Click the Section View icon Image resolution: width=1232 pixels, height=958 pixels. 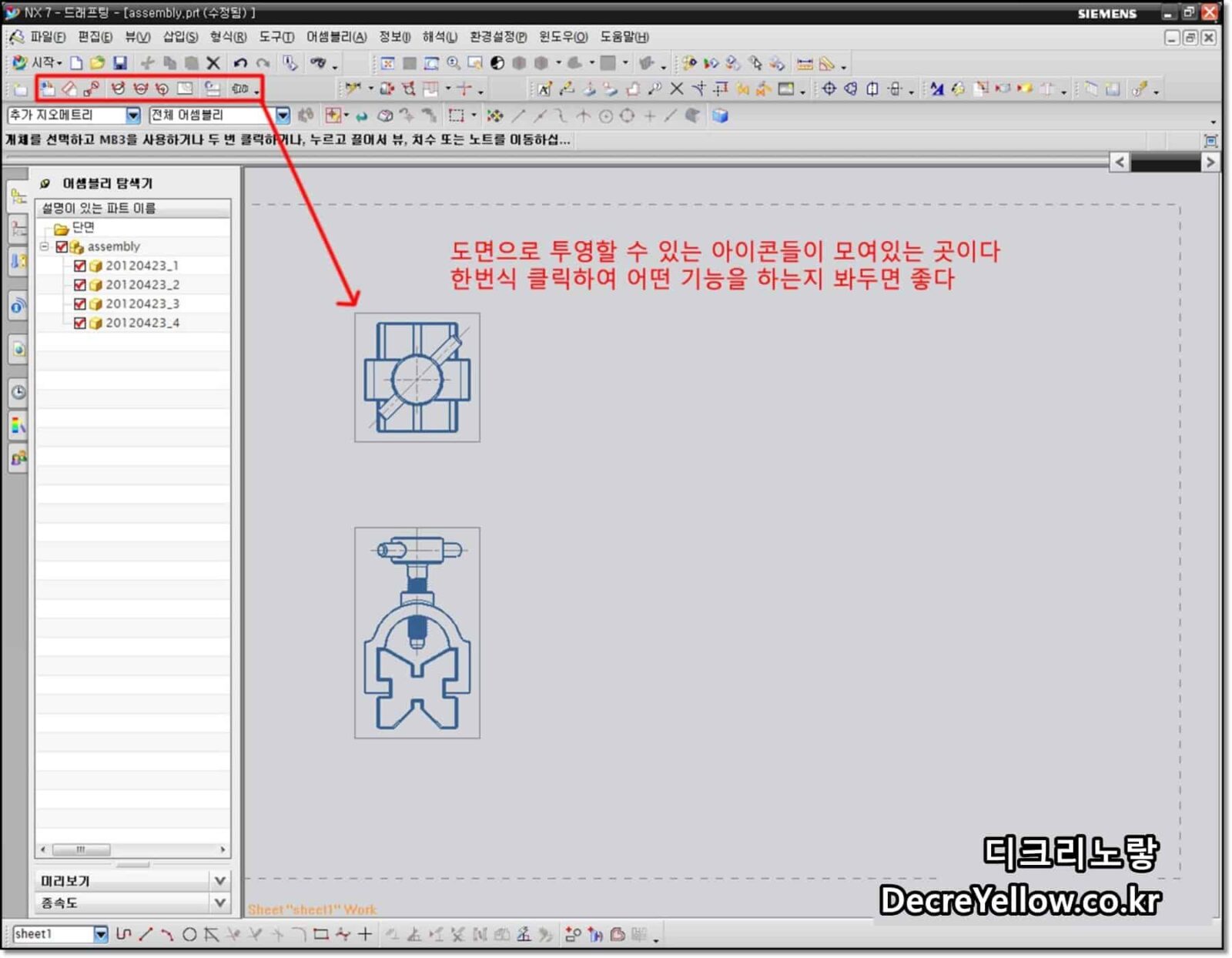118,89
